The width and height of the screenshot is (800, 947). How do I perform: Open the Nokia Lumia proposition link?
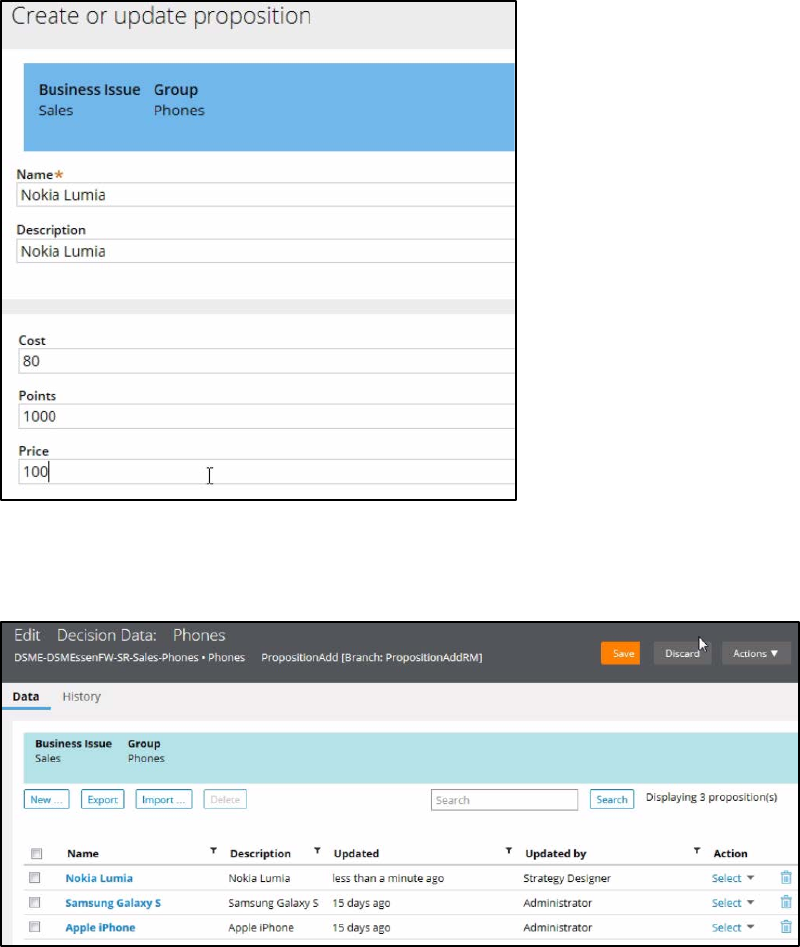tap(99, 878)
